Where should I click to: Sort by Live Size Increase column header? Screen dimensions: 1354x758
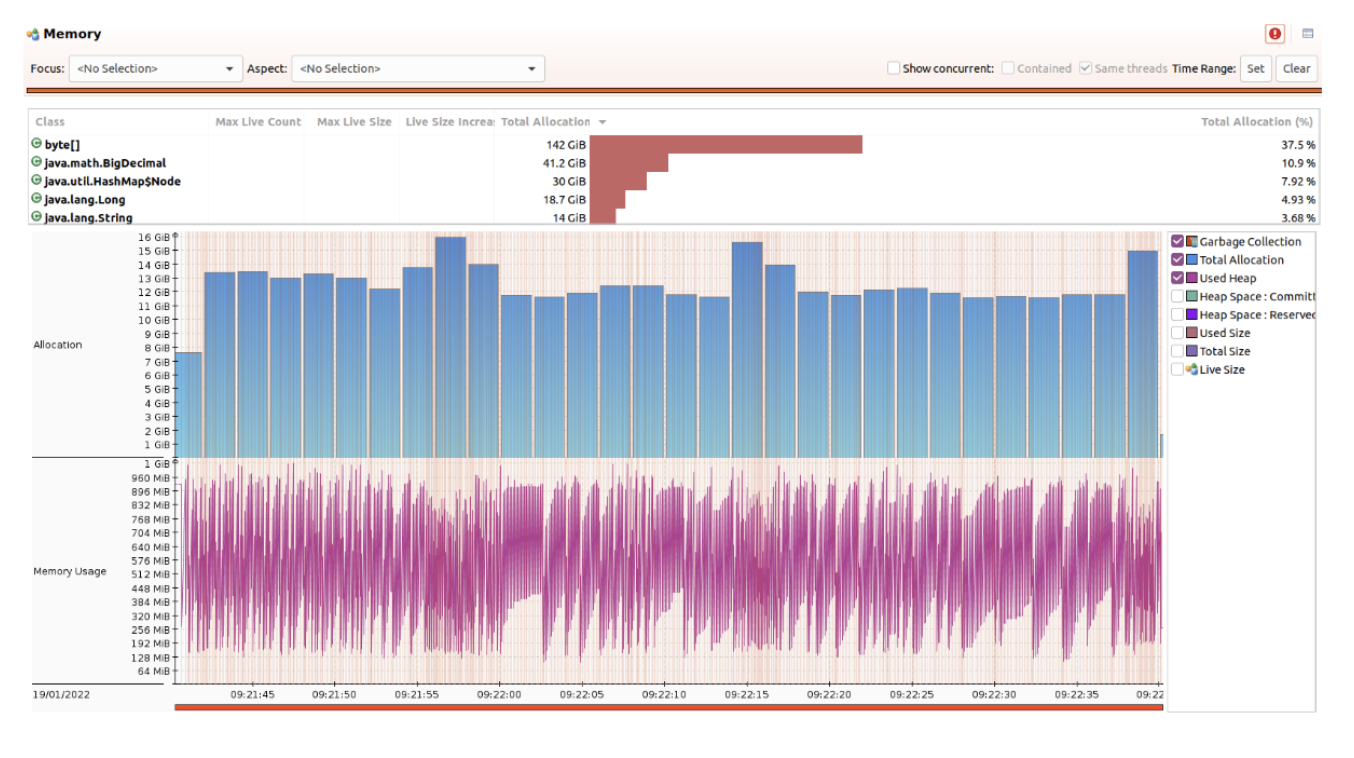(448, 122)
